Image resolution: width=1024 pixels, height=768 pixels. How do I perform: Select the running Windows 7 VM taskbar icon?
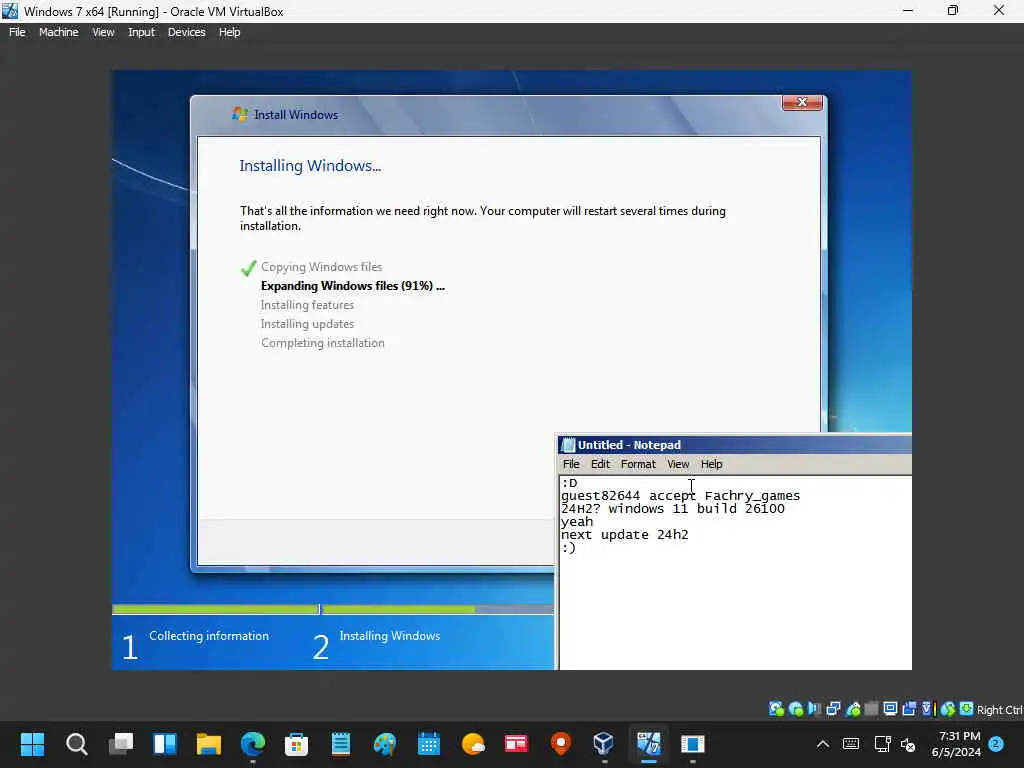648,743
